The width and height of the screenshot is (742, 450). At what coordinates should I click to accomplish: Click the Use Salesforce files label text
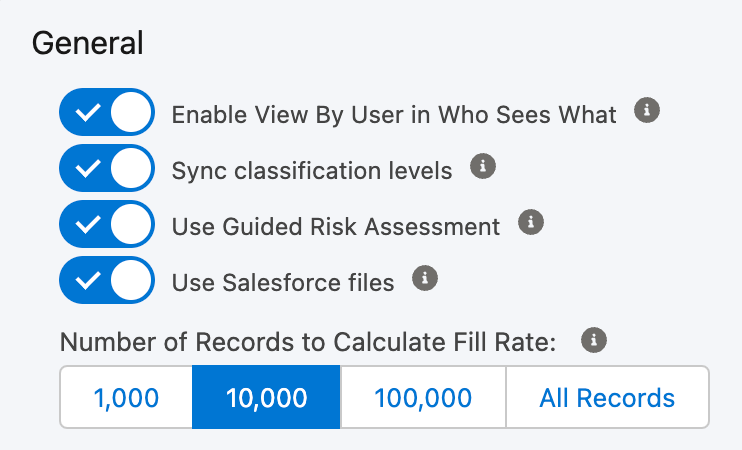tap(283, 282)
